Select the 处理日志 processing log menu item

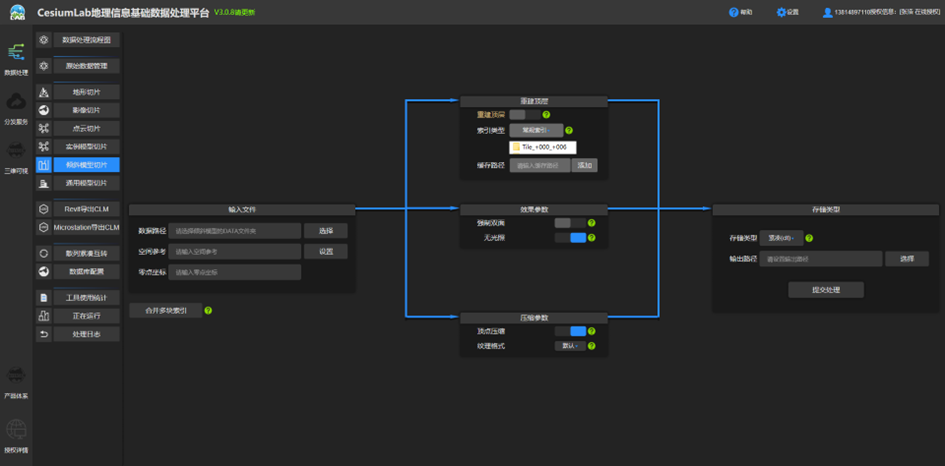(x=86, y=334)
